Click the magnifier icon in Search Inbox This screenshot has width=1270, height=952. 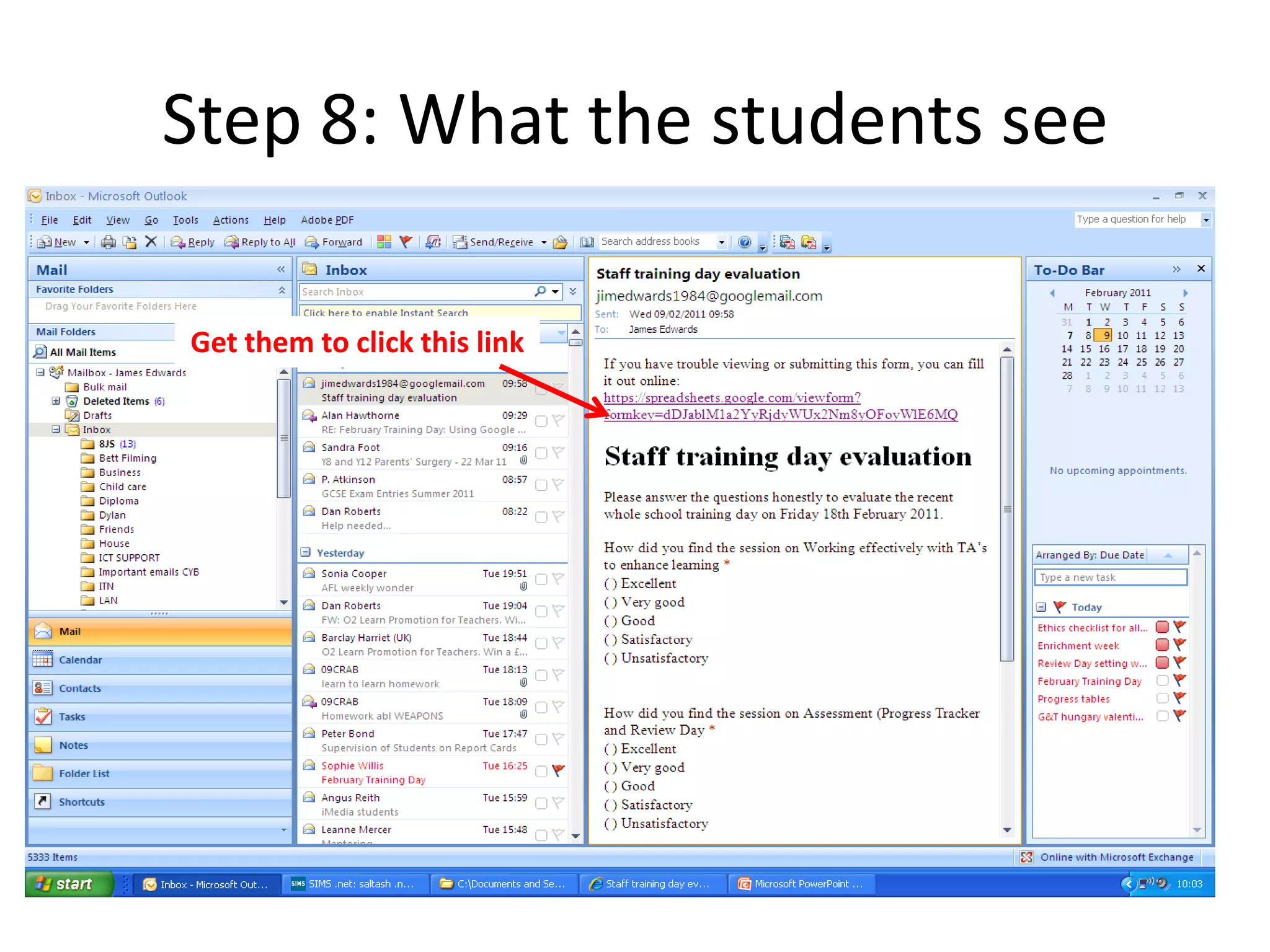[x=541, y=291]
